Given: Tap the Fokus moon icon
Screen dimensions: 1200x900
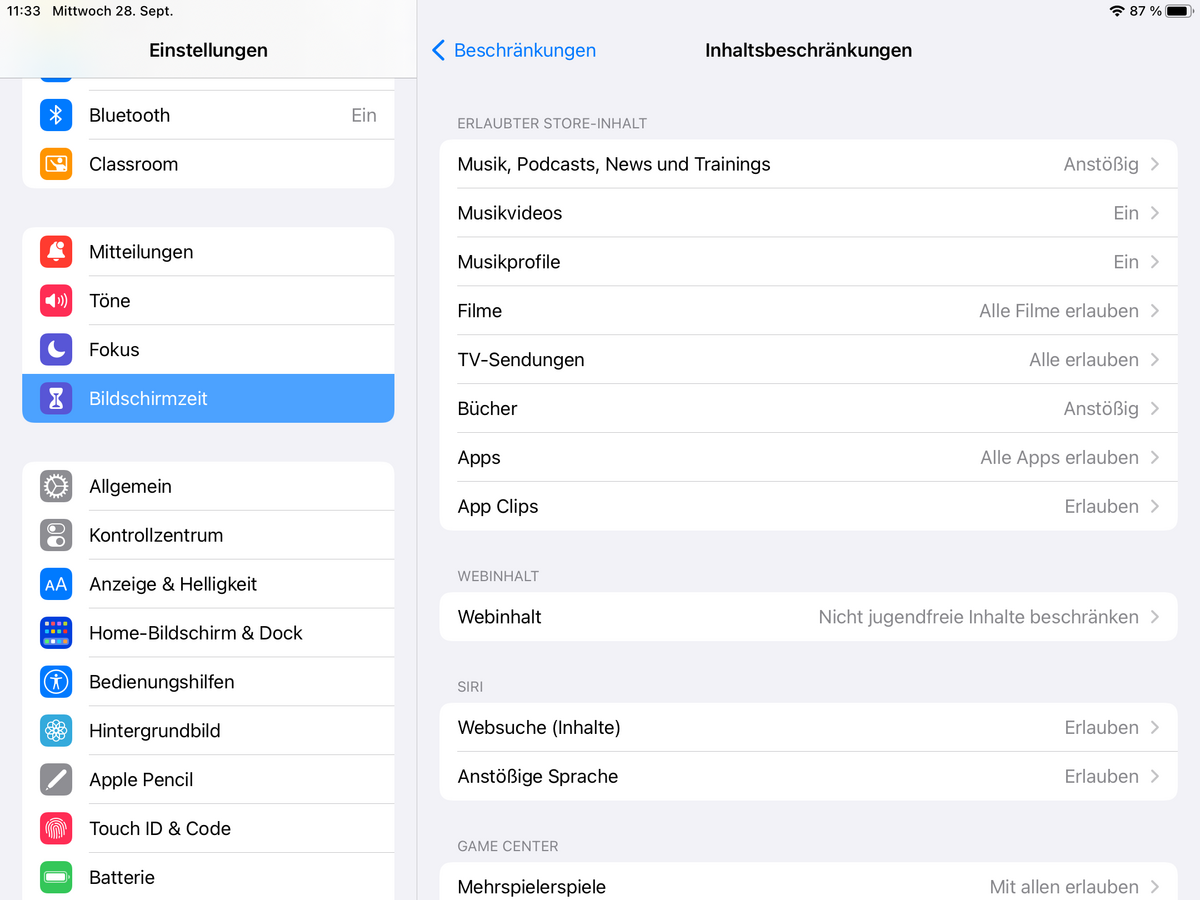Looking at the screenshot, I should click(56, 350).
